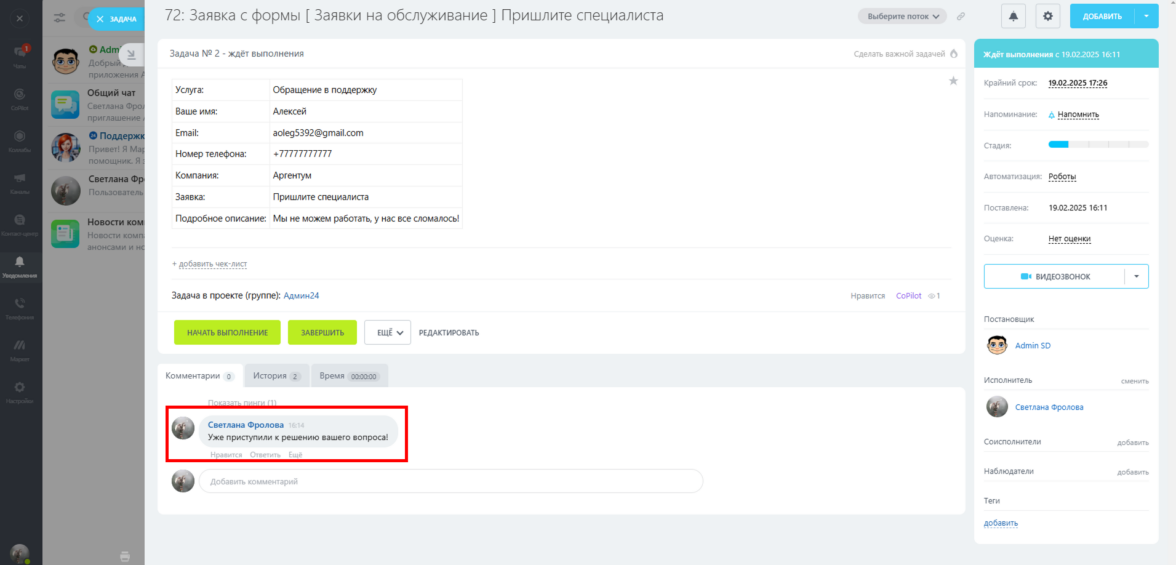This screenshot has width=1176, height=565.
Task: Click the stage progress bar
Action: click(x=1098, y=144)
